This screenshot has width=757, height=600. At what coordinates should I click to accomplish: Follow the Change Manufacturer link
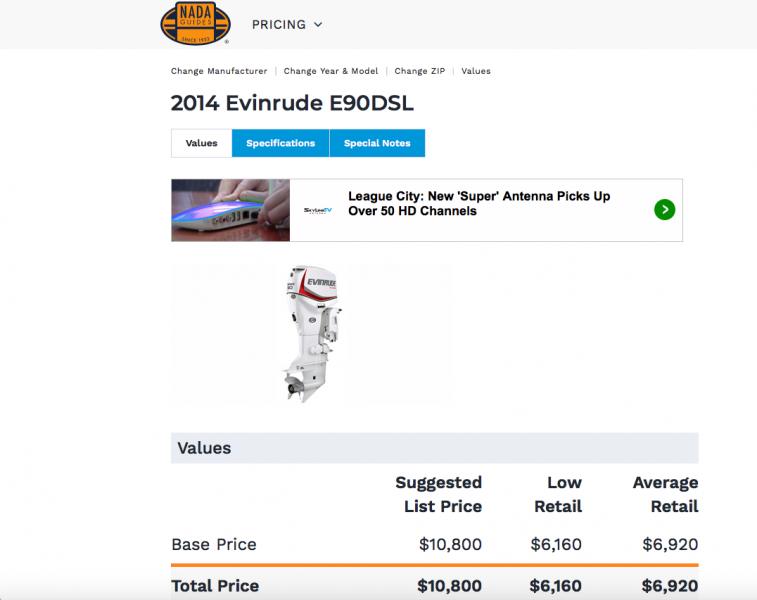tap(219, 71)
